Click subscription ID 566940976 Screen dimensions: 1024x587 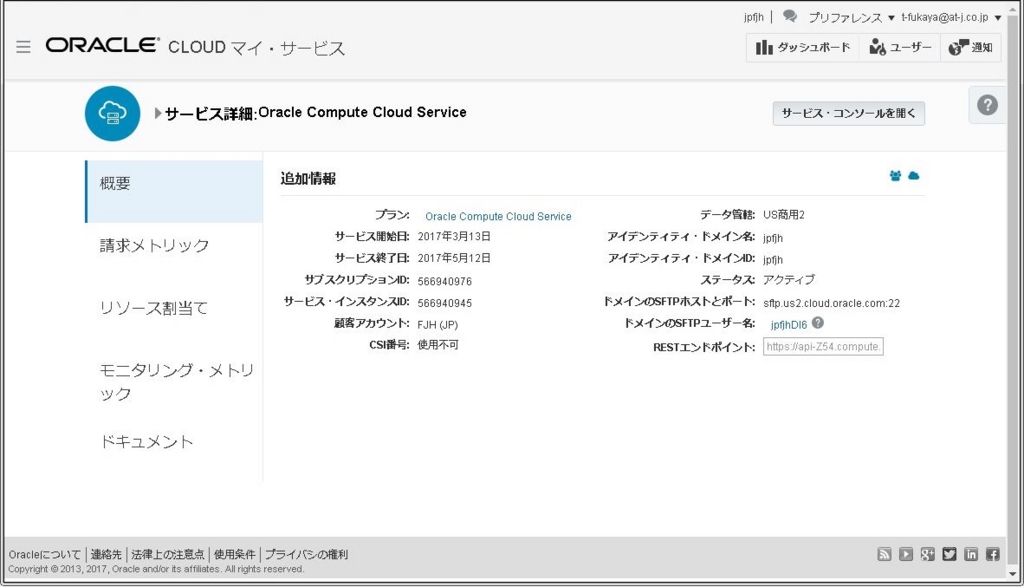point(444,281)
